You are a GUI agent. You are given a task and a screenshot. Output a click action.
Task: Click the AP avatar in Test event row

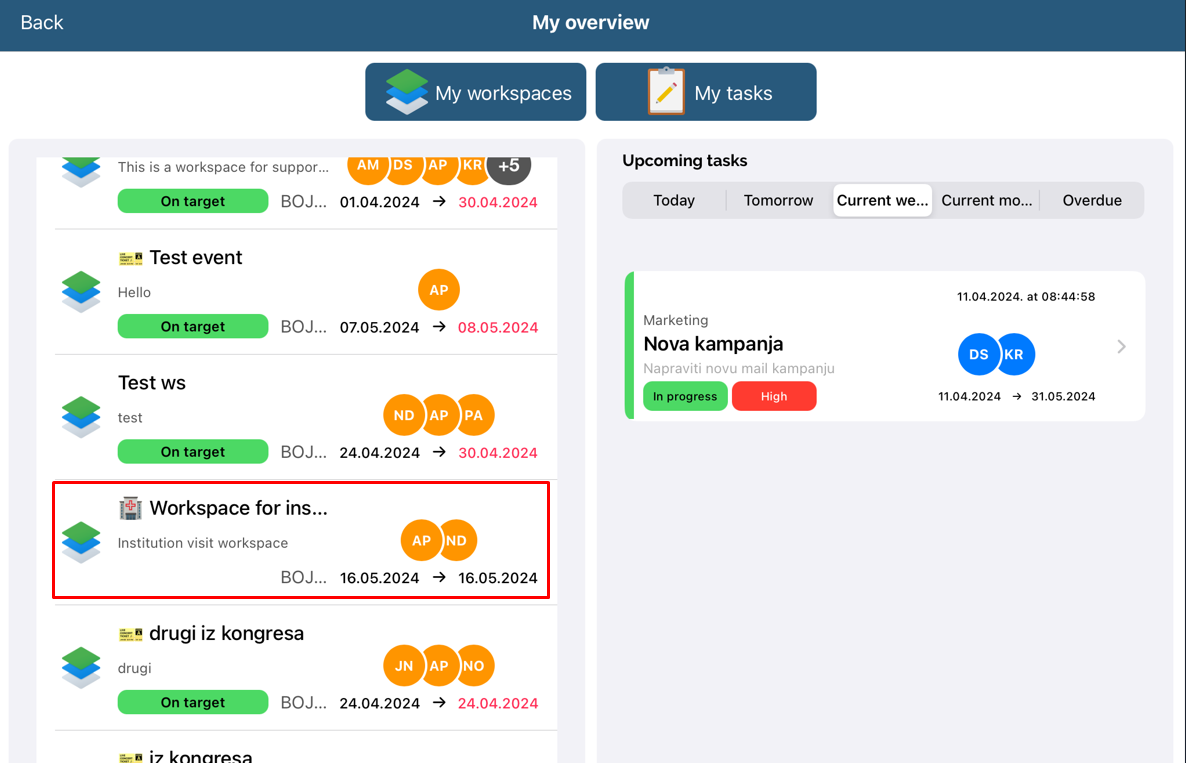438,290
